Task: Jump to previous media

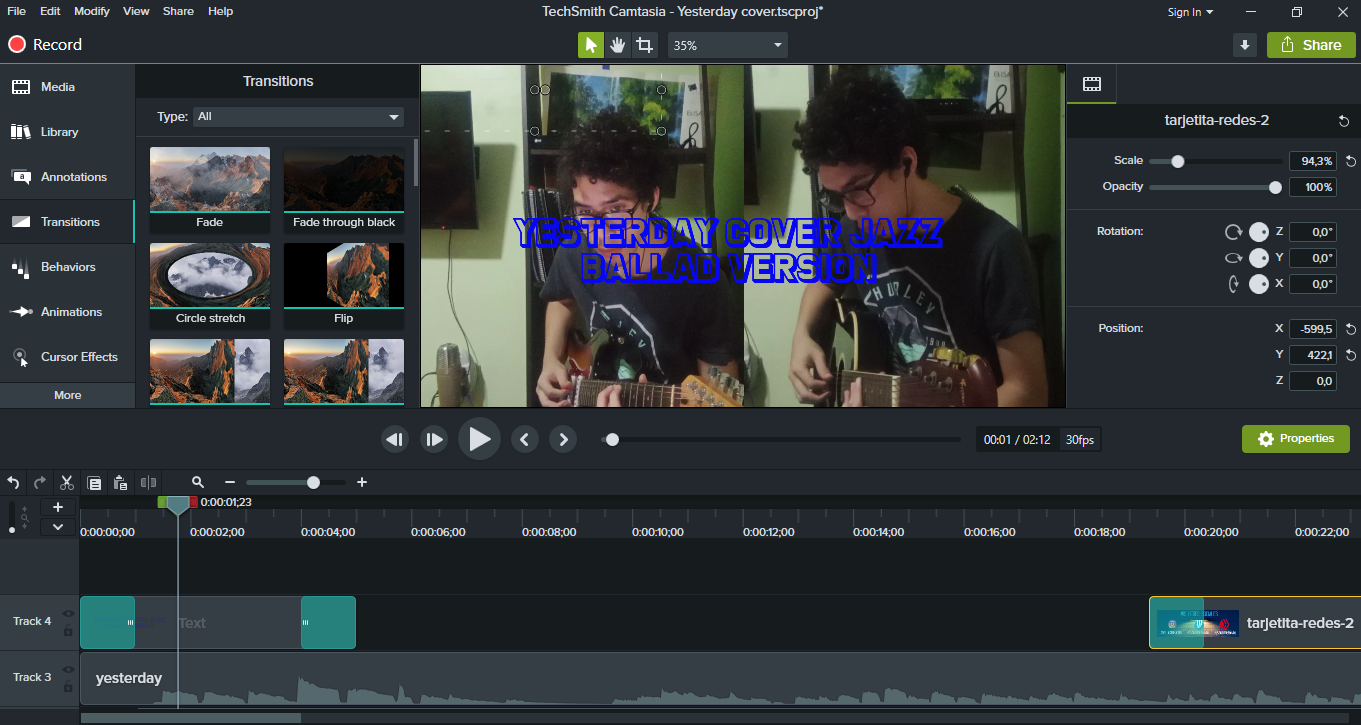Action: pos(525,439)
